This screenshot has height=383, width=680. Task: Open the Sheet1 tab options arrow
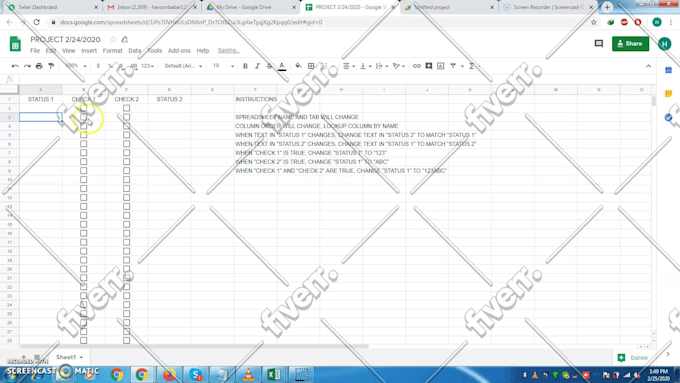pos(81,357)
